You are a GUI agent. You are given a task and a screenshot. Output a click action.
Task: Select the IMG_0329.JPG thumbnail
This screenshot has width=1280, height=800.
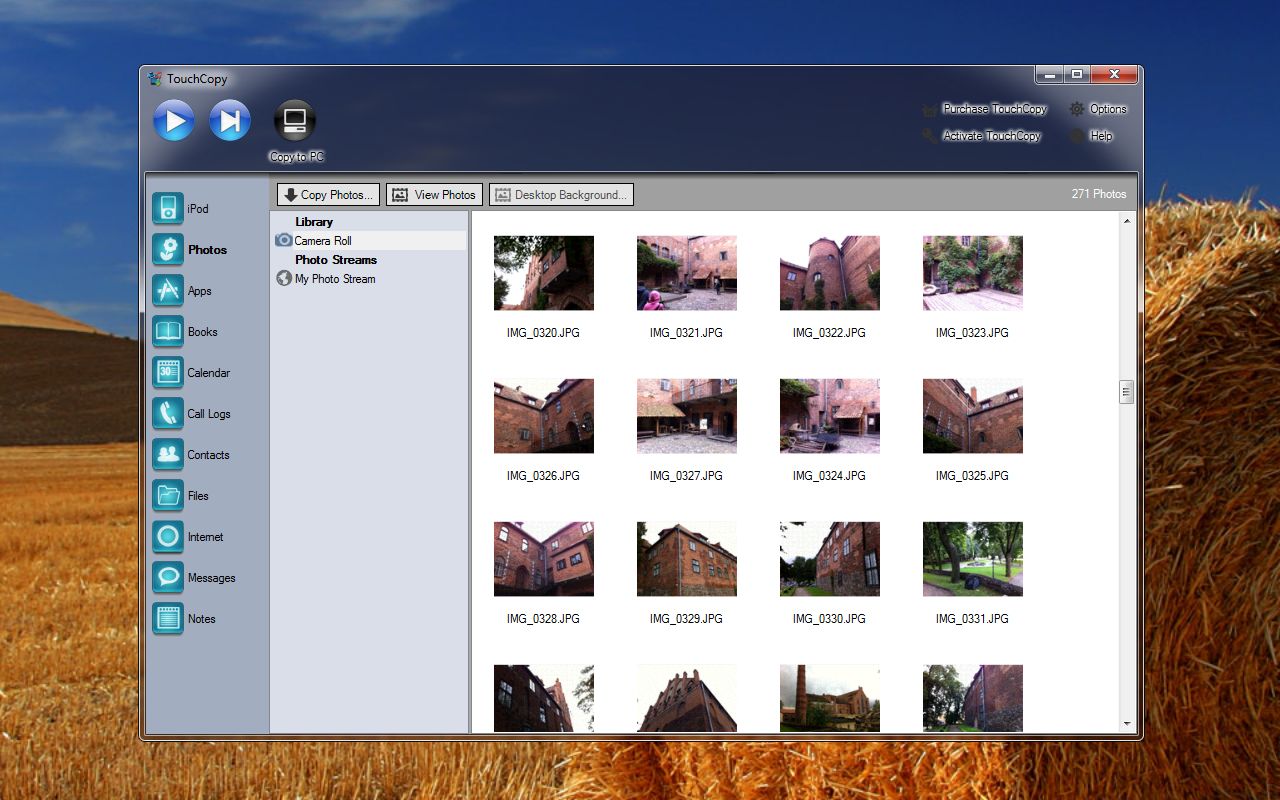tap(687, 559)
